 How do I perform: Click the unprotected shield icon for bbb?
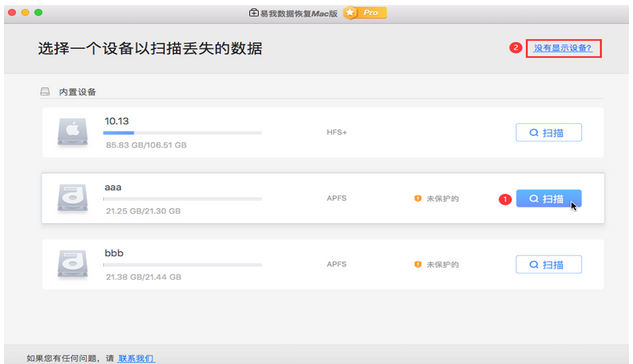coord(418,264)
